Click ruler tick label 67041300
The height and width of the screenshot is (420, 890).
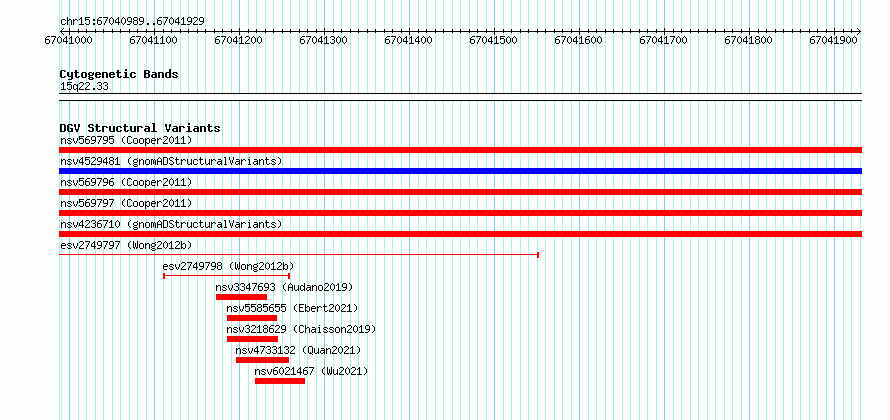pyautogui.click(x=324, y=41)
